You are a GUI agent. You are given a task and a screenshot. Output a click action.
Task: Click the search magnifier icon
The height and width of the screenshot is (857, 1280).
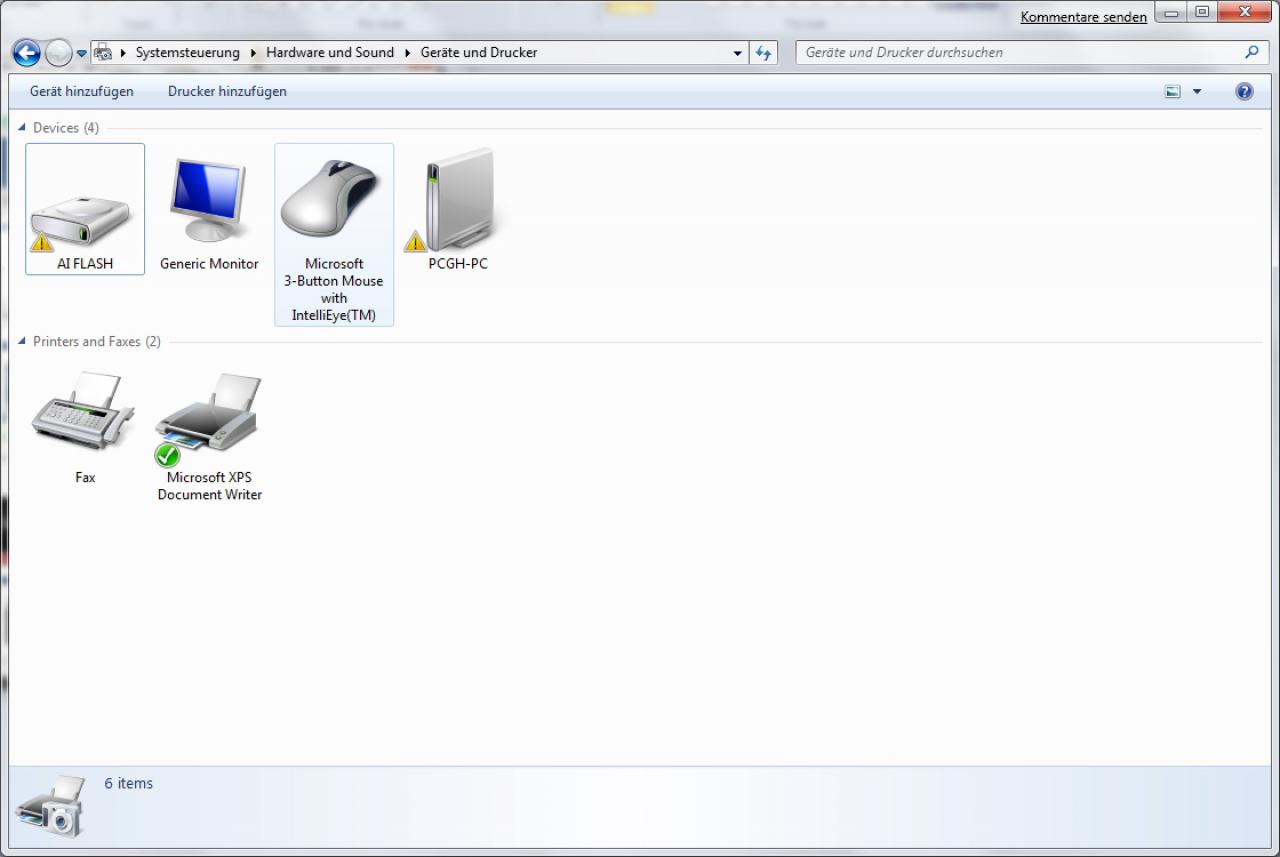1251,52
